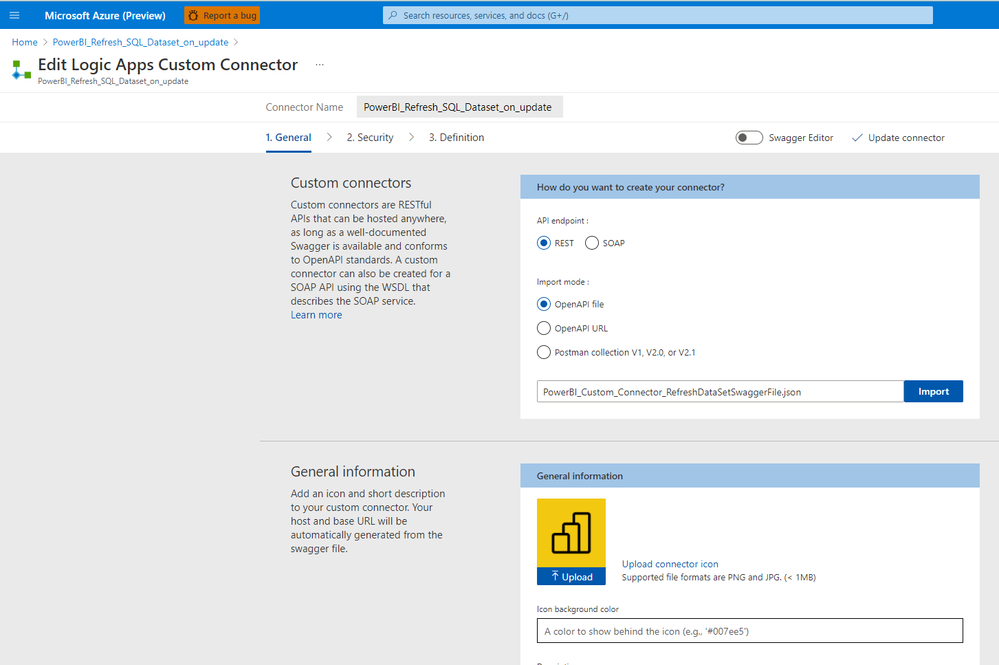The width and height of the screenshot is (999, 665).
Task: Click 'Supported file formats are PNG and JPG' text
Action: coord(719,577)
